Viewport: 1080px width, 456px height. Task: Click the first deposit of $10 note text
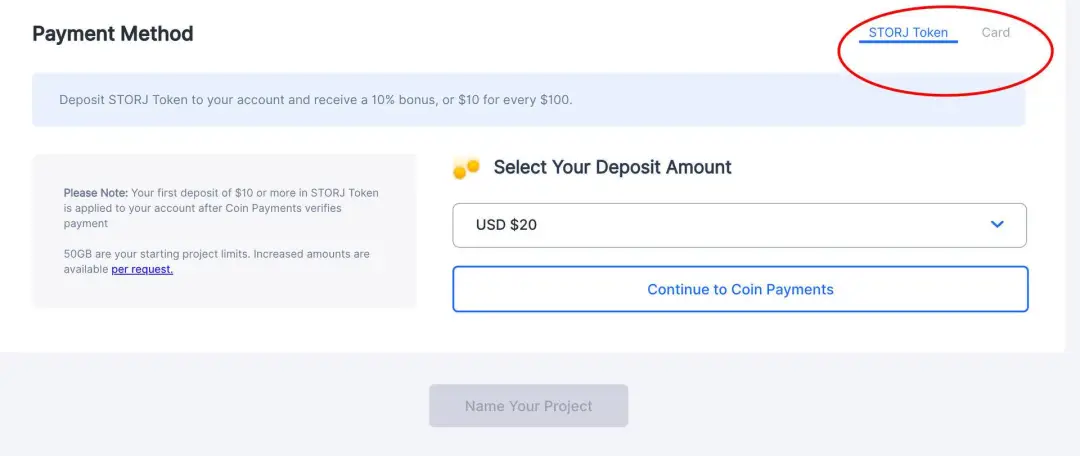(x=255, y=193)
